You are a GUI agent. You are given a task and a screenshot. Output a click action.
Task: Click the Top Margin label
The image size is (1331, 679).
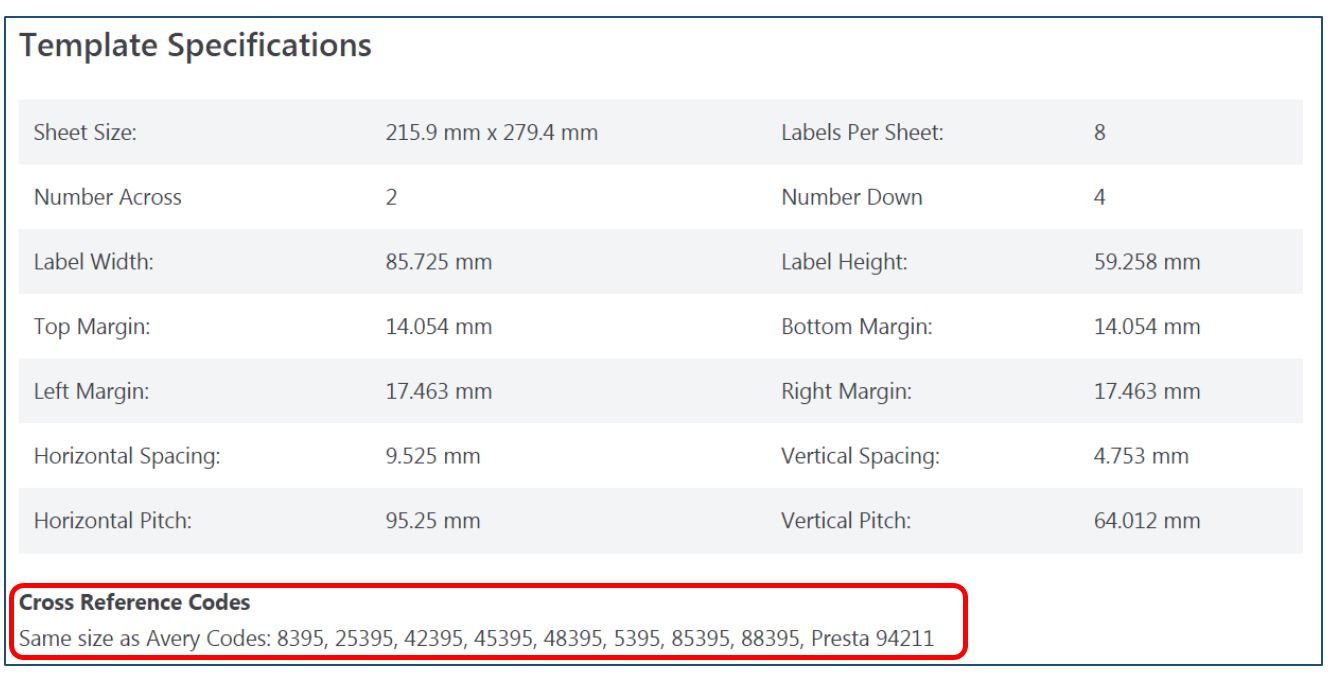click(x=92, y=328)
